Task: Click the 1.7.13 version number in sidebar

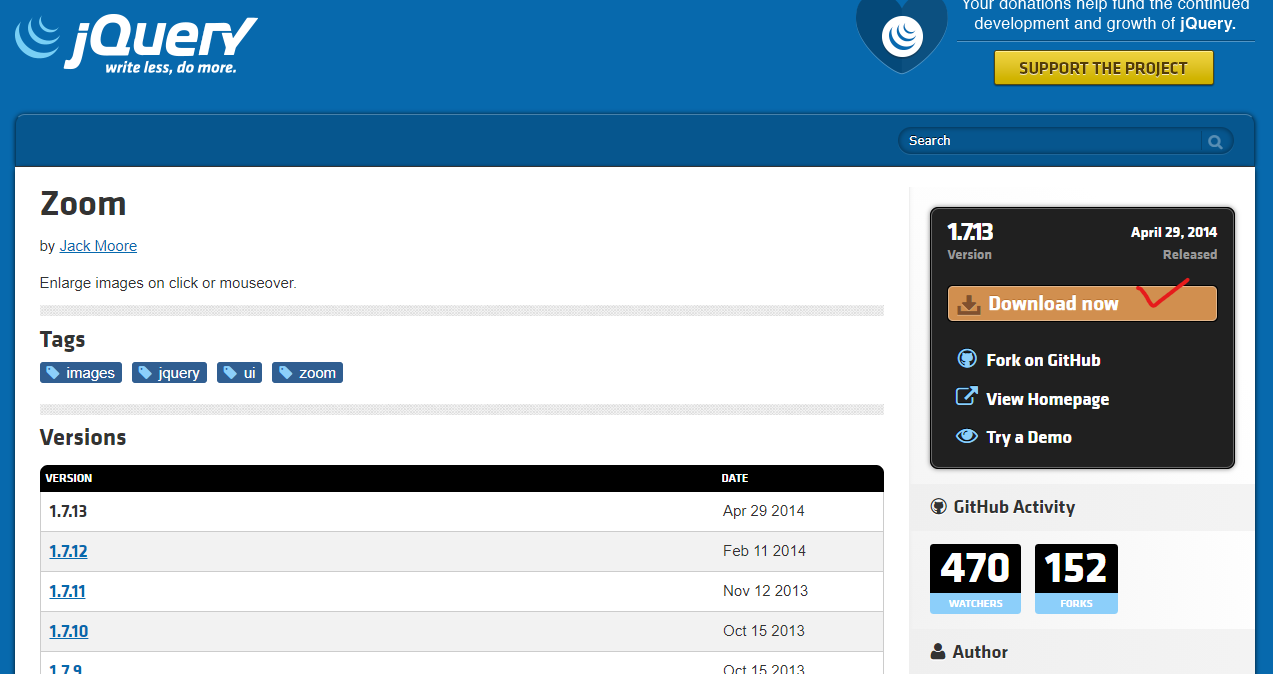Action: [x=970, y=232]
